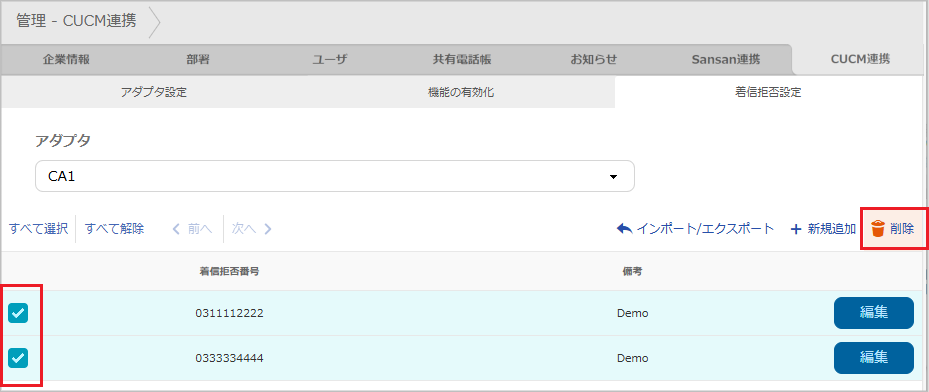
Task: Click 編集 button for 0333334444
Action: pos(874,358)
